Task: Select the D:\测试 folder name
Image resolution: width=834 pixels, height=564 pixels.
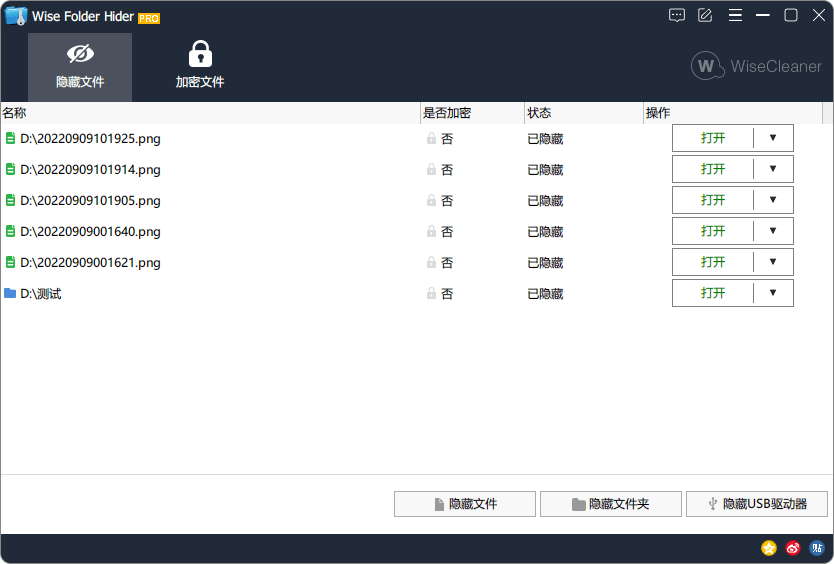Action: 41,294
